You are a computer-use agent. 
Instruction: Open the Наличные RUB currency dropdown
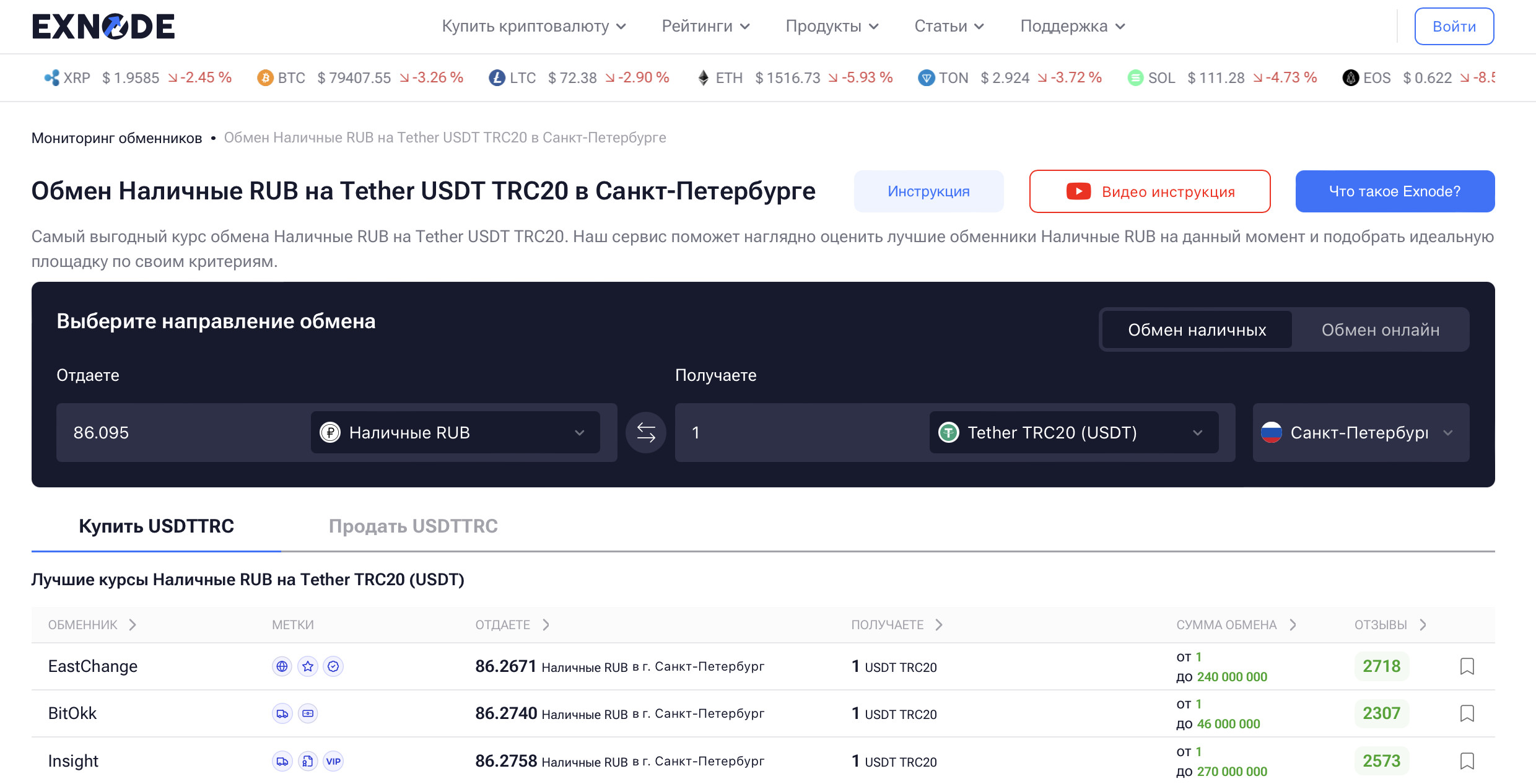[455, 432]
